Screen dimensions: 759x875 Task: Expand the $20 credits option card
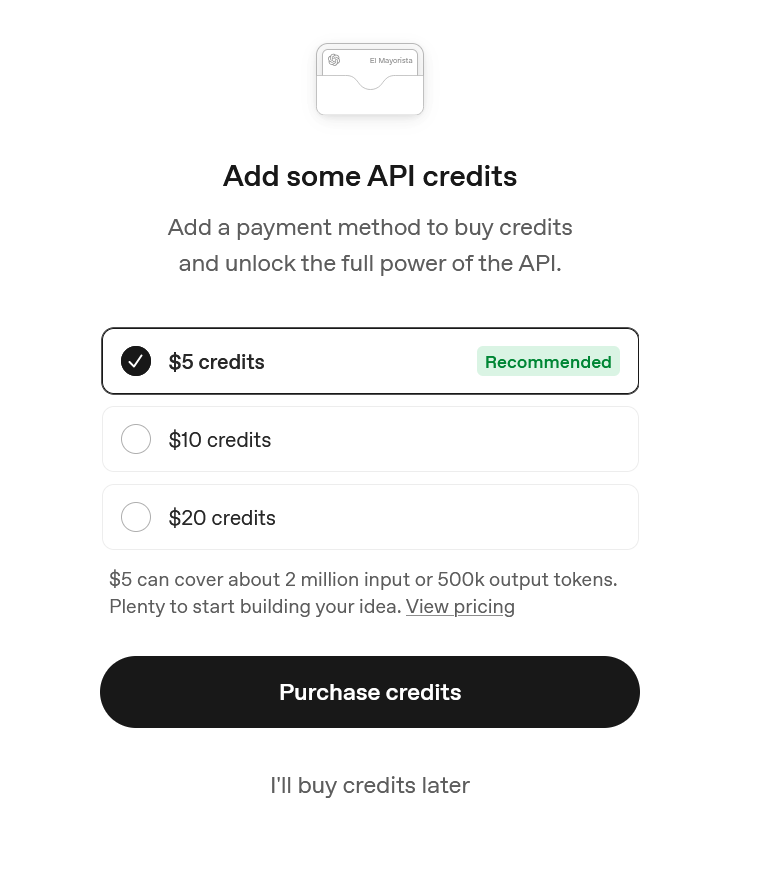click(370, 517)
